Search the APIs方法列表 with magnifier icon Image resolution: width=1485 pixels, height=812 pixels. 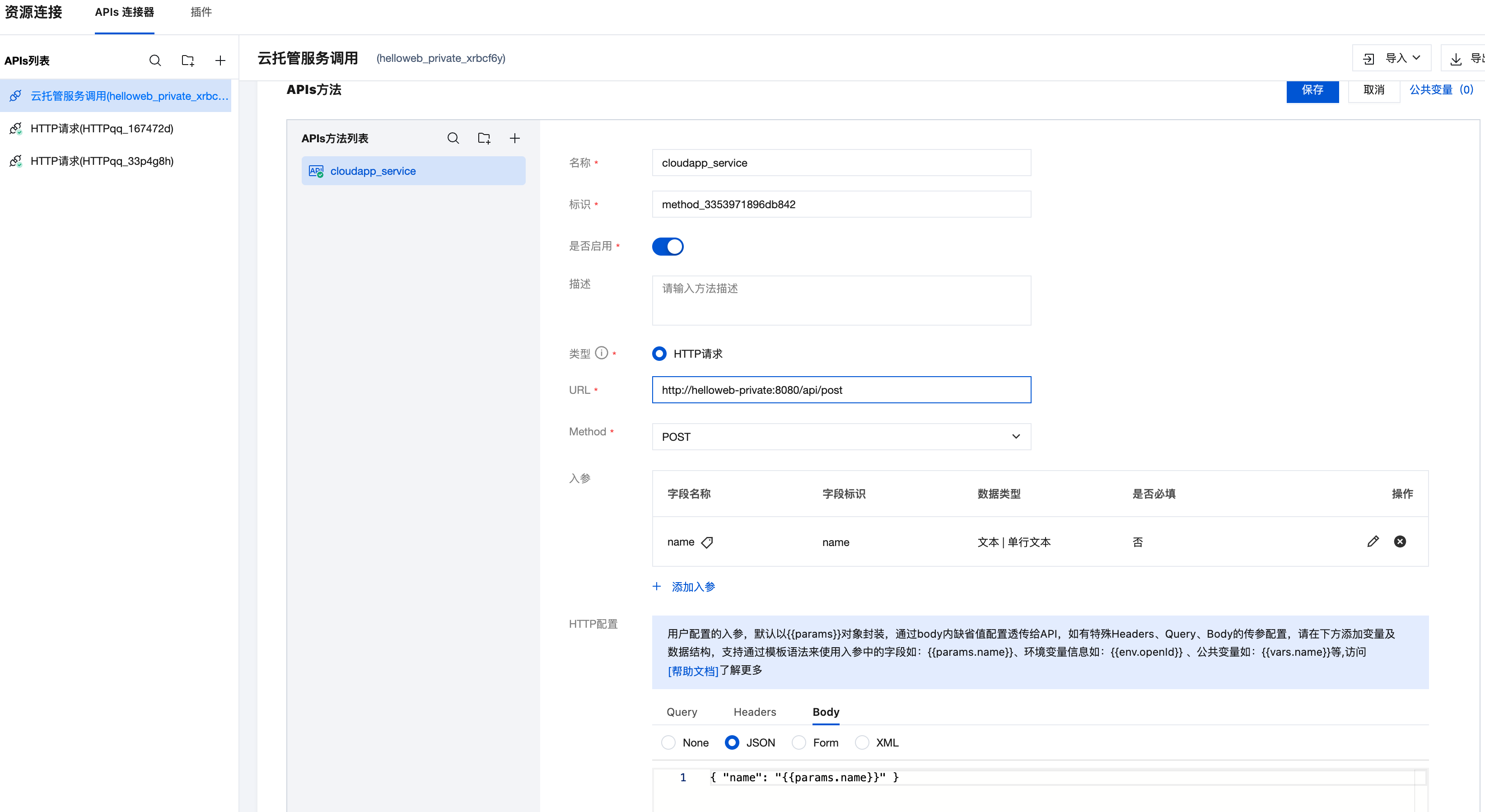click(453, 138)
